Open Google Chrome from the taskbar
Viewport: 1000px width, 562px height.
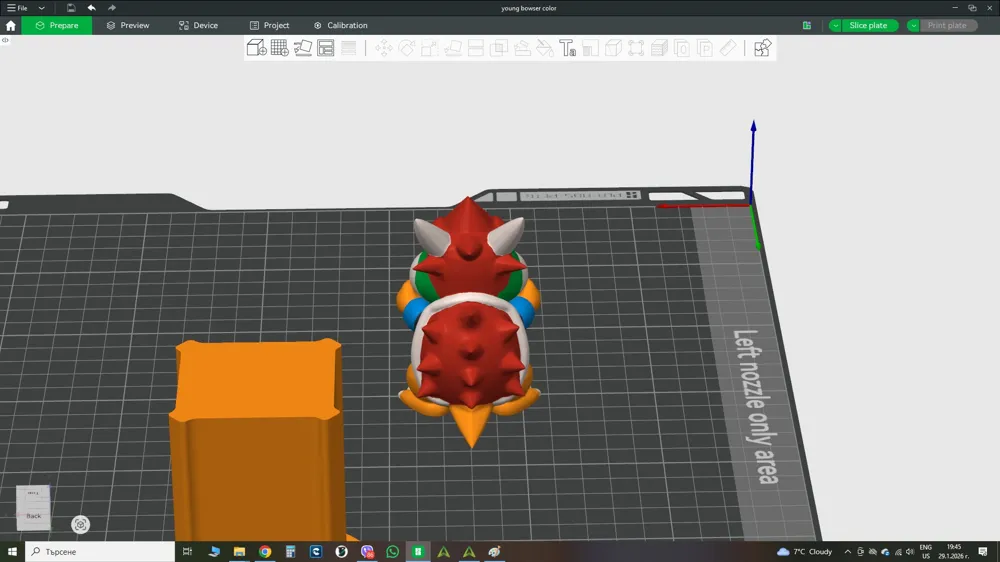click(x=265, y=551)
